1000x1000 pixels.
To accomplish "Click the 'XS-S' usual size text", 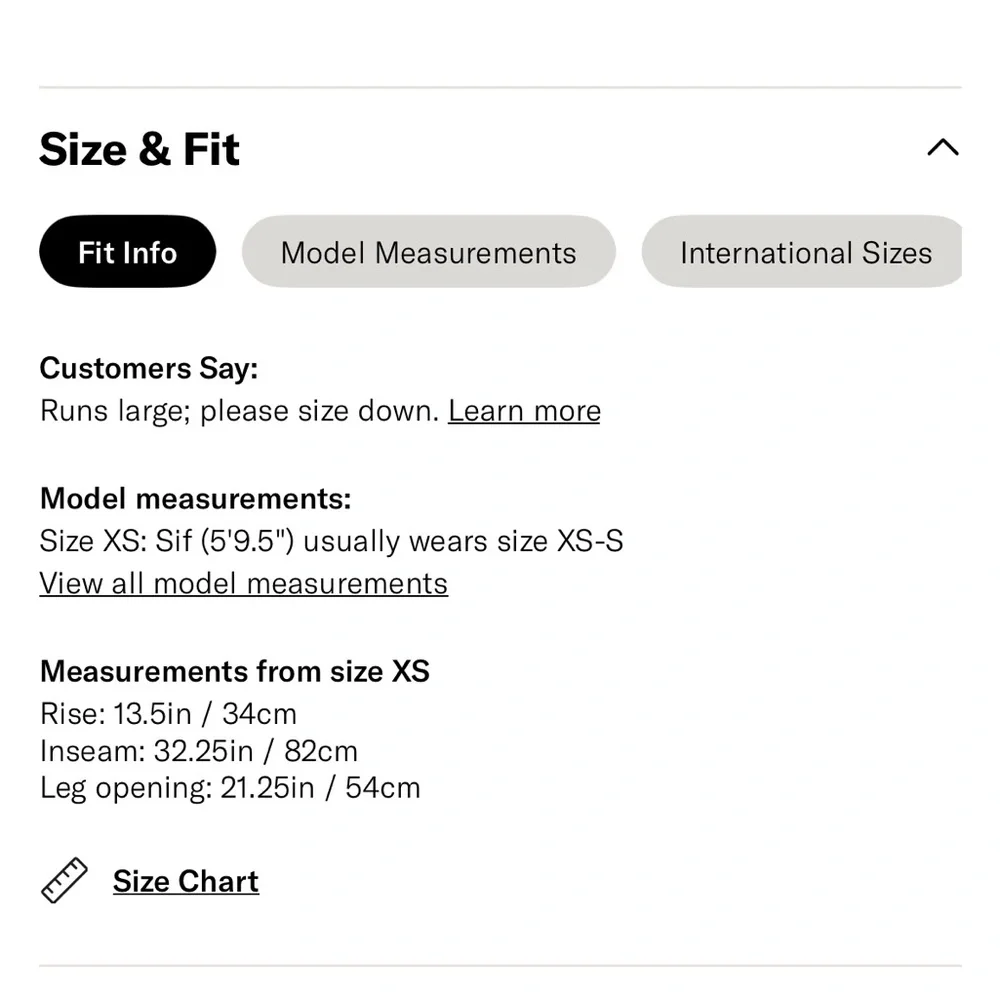I will (x=590, y=541).
